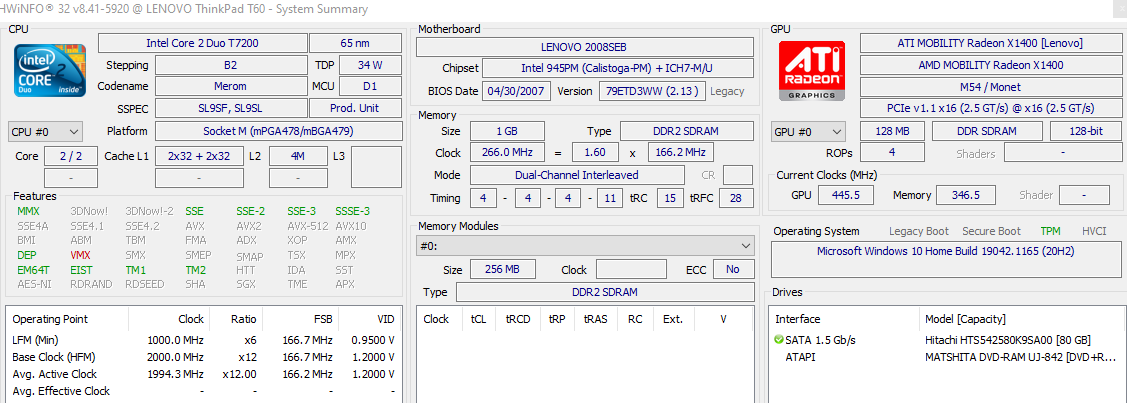Click the 1 GB memory size field

[507, 131]
